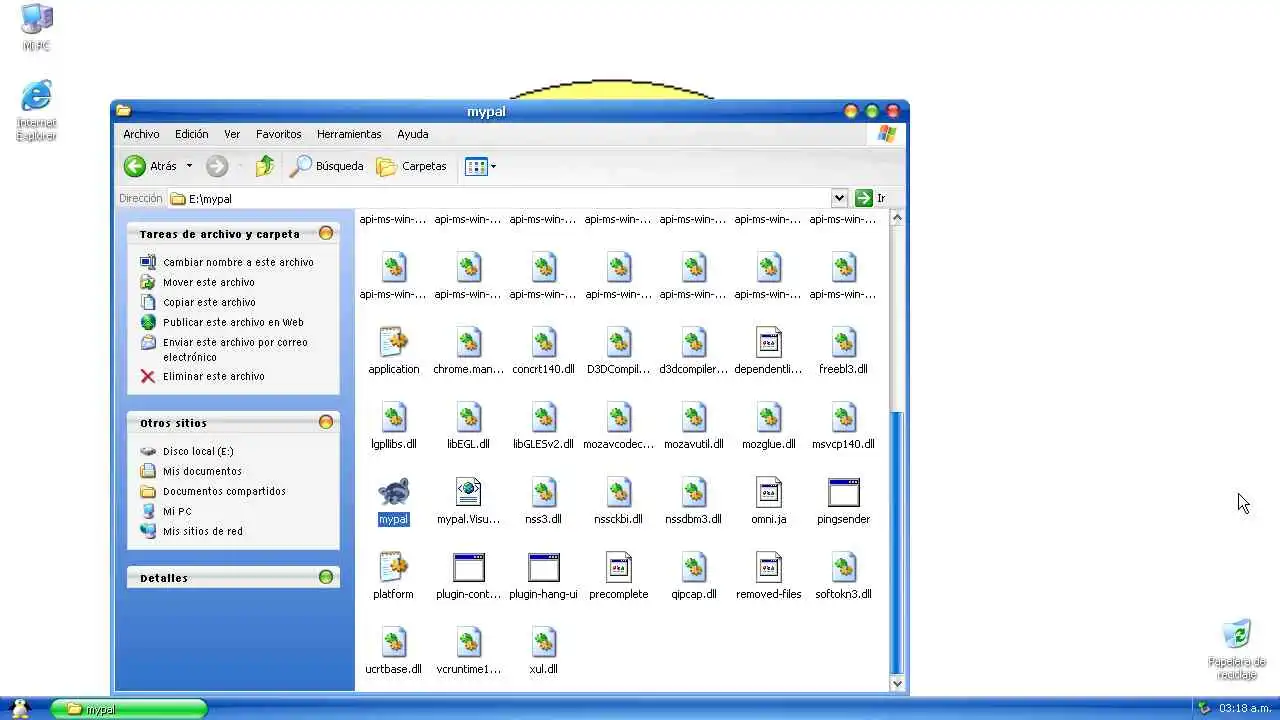
Task: Collapse the Tareas de archivo y carpeta panel
Action: click(x=326, y=233)
